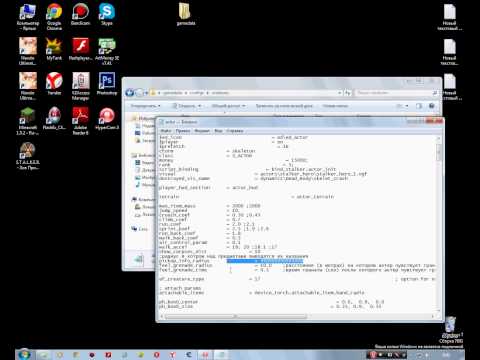Launch the S.T.A.L.K.E.R. desktop shortcut
480x360 pixels.
28,156
